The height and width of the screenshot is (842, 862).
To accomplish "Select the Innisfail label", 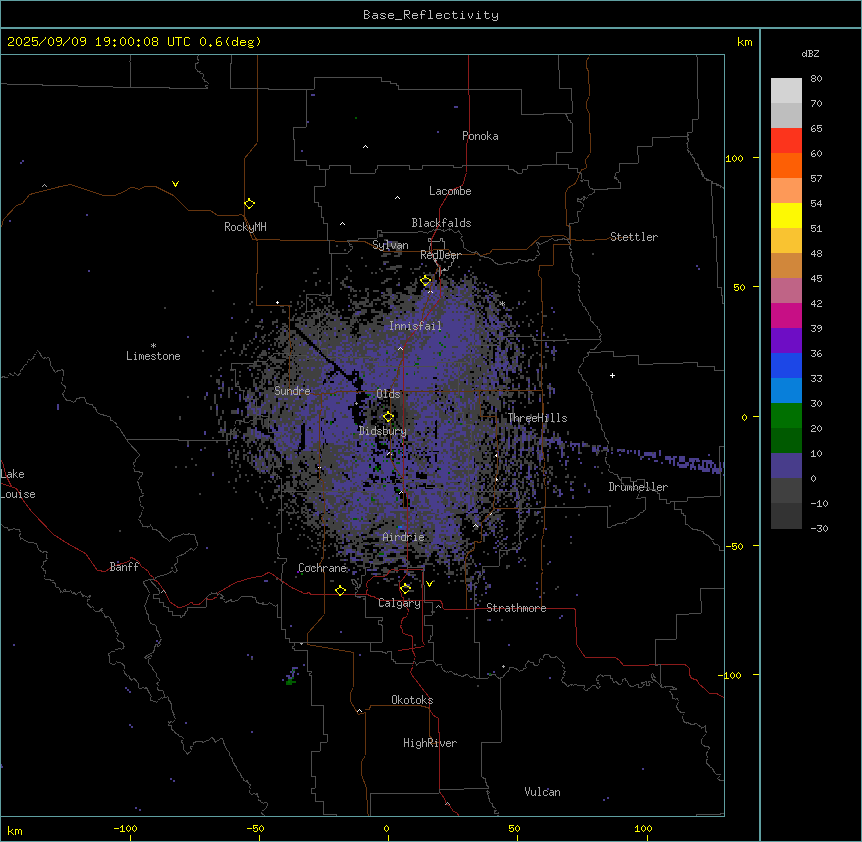I will [x=415, y=326].
